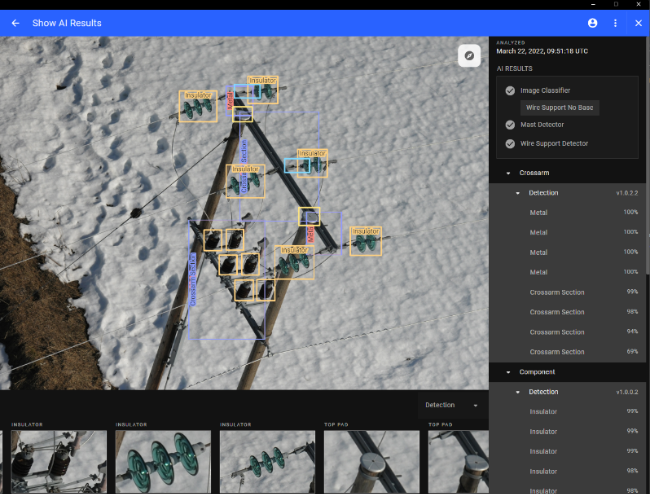Viewport: 650px width, 494px height.
Task: Close the AI results viewer
Action: click(x=638, y=23)
